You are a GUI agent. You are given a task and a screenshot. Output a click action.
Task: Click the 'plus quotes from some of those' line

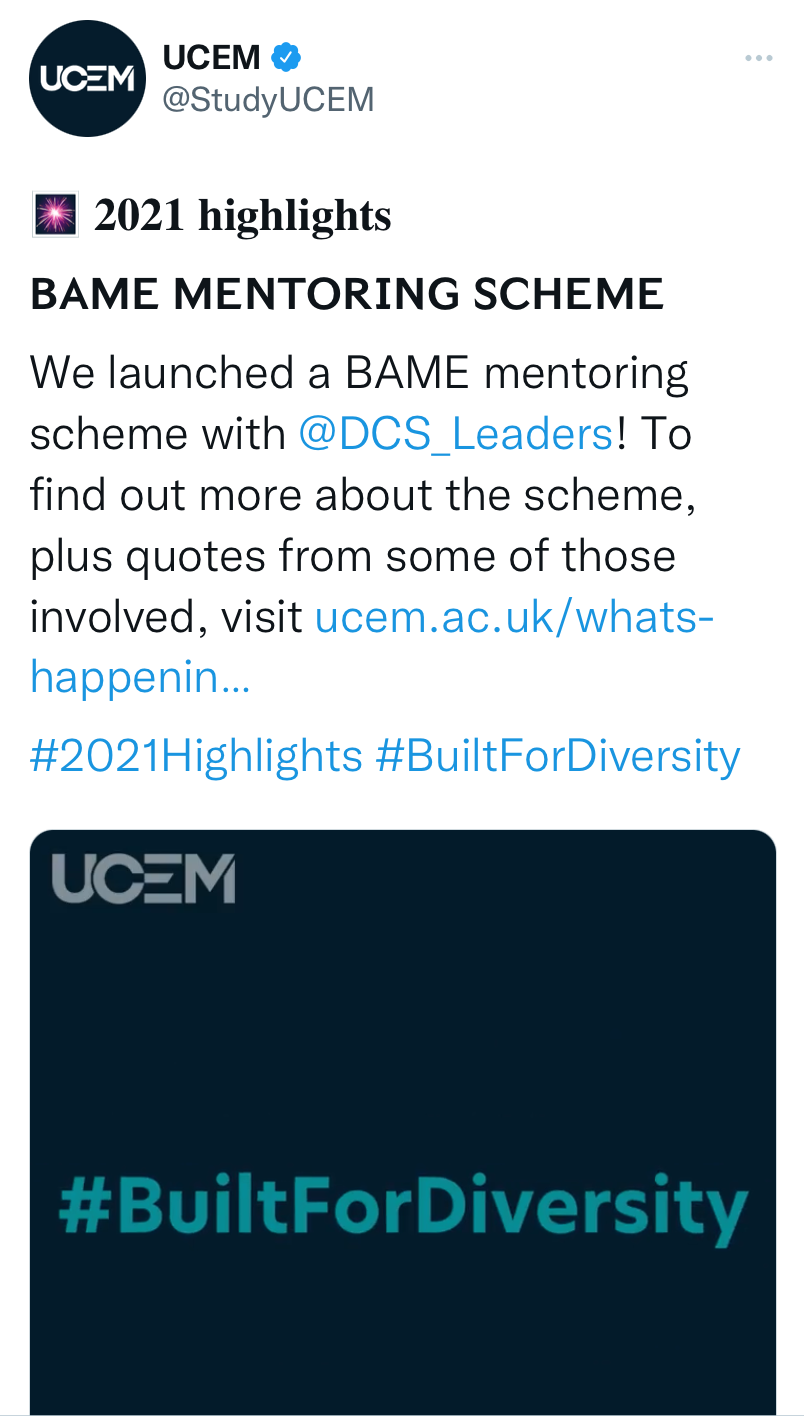click(x=353, y=556)
